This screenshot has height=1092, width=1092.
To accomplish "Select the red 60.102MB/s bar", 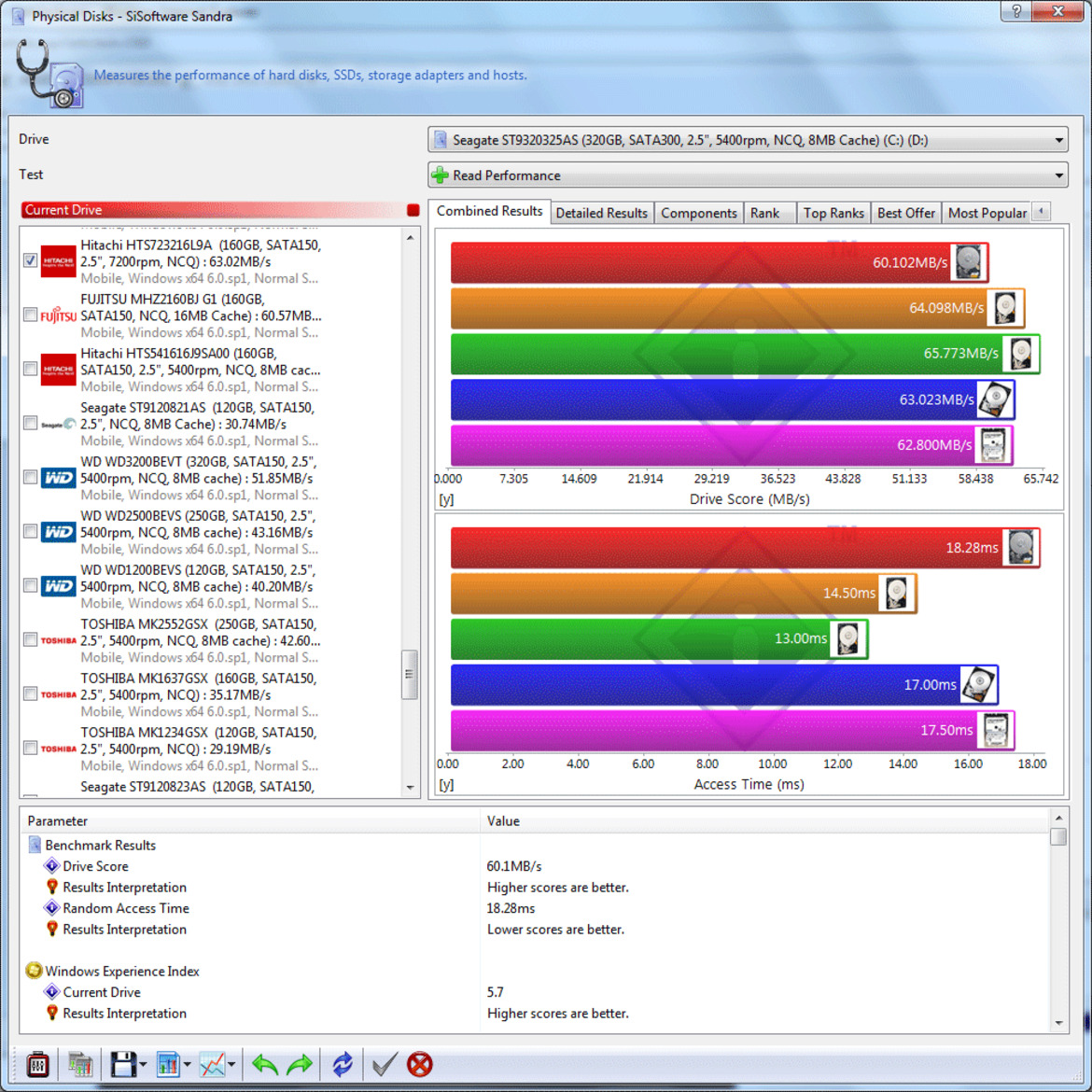I will [720, 262].
